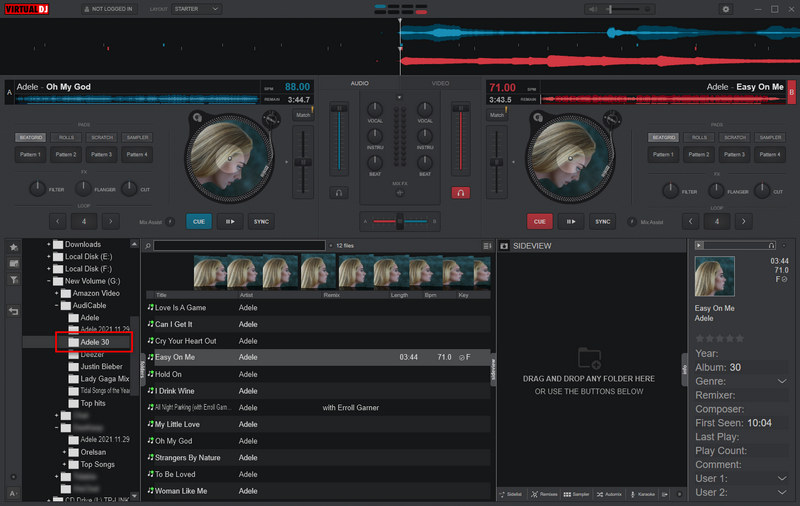Open the User 1 dropdown arrow
The width and height of the screenshot is (800, 506).
782,478
